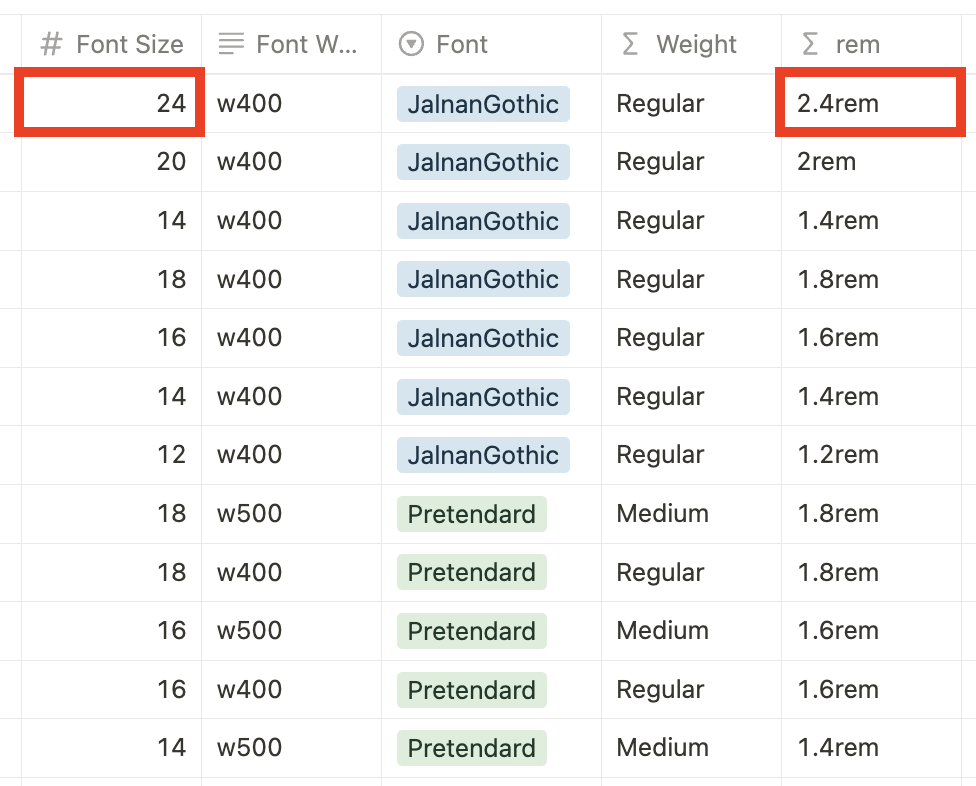Click Medium weight cell in the 1.6rem row
The height and width of the screenshot is (786, 976).
tap(692, 631)
